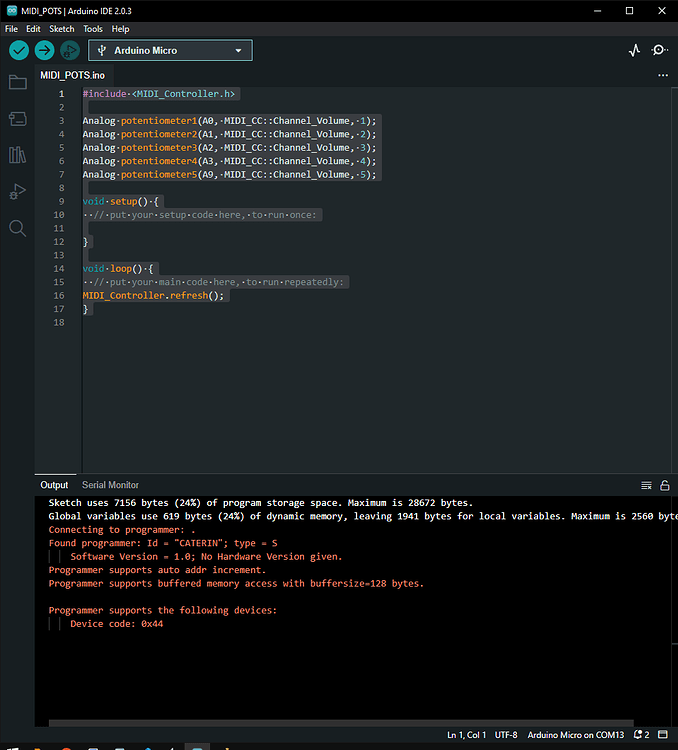Switch to the Serial Monitor tab

click(x=110, y=485)
